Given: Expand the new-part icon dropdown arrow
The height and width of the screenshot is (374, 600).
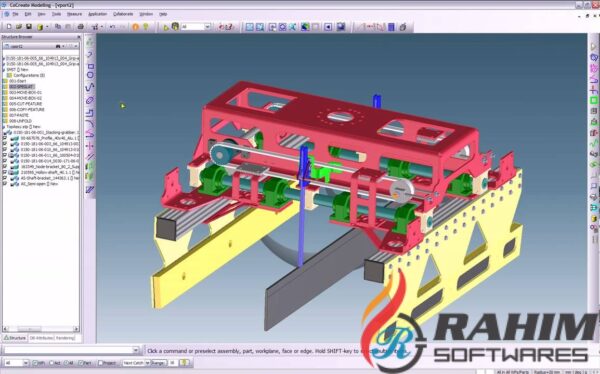Looking at the screenshot, I should click(47, 27).
